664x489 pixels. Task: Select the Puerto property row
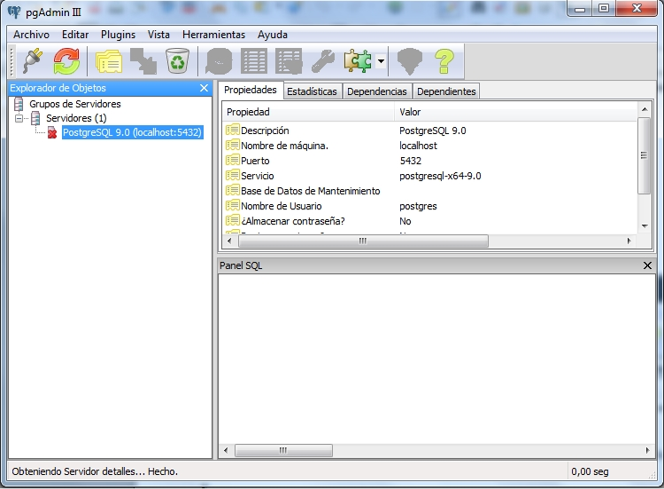tap(429, 161)
